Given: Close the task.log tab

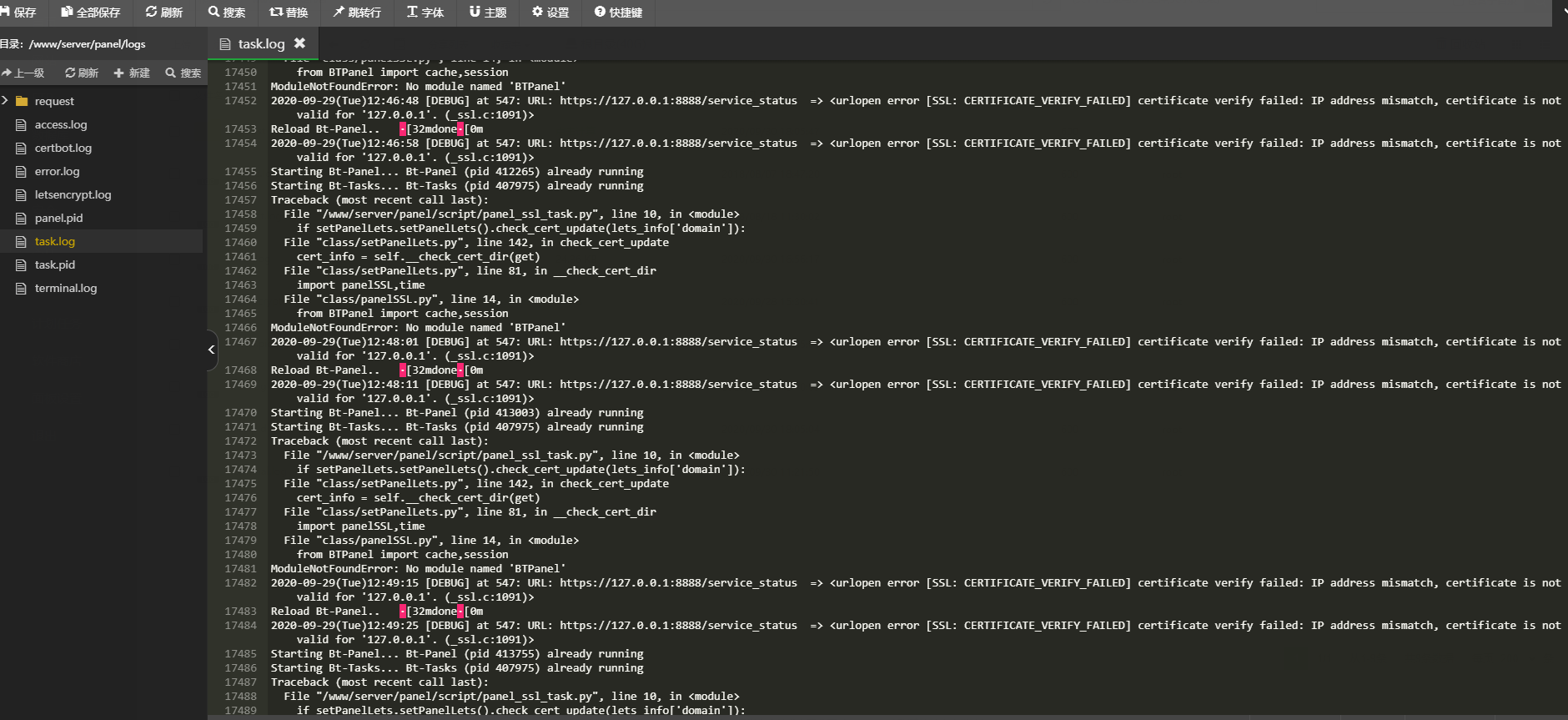Looking at the screenshot, I should (299, 43).
